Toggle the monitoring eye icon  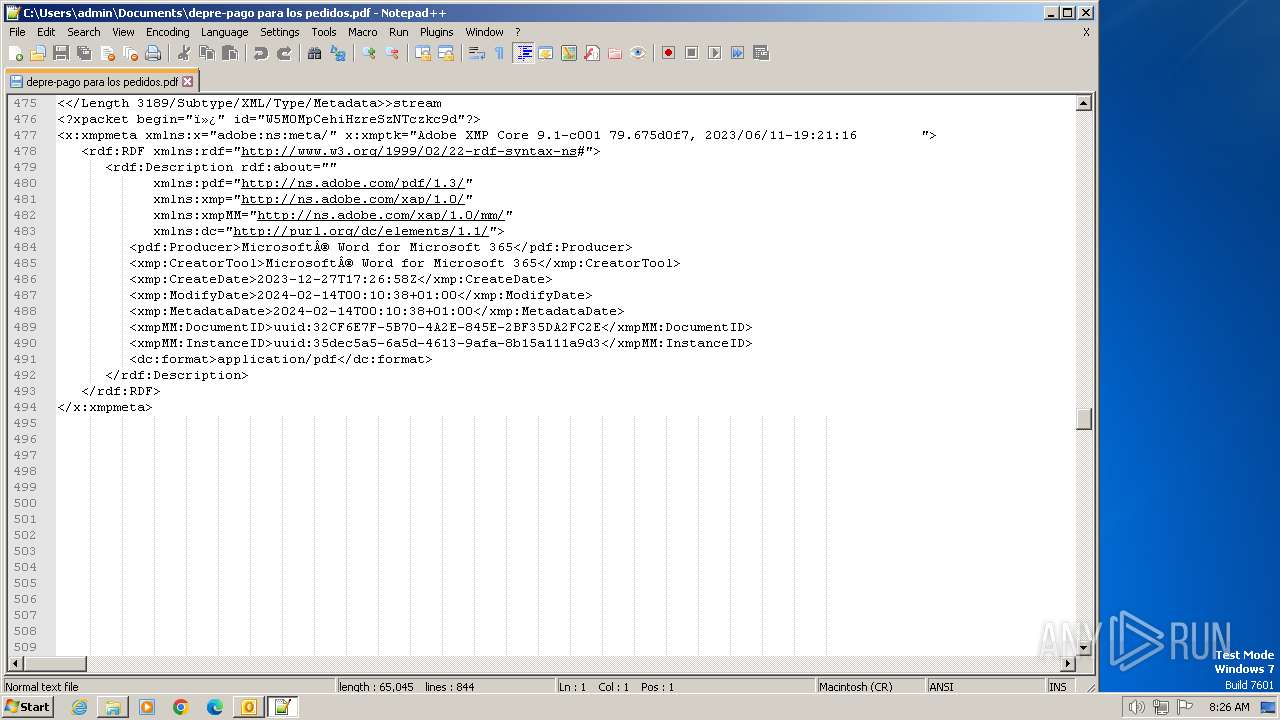[638, 53]
